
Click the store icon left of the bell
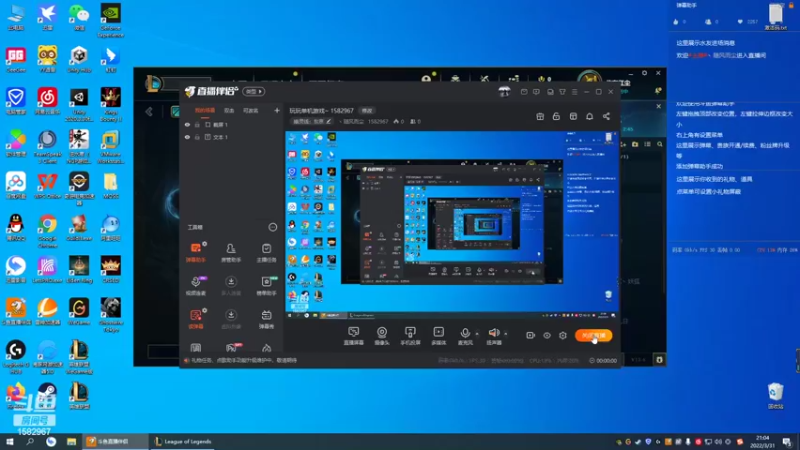pyautogui.click(x=573, y=116)
